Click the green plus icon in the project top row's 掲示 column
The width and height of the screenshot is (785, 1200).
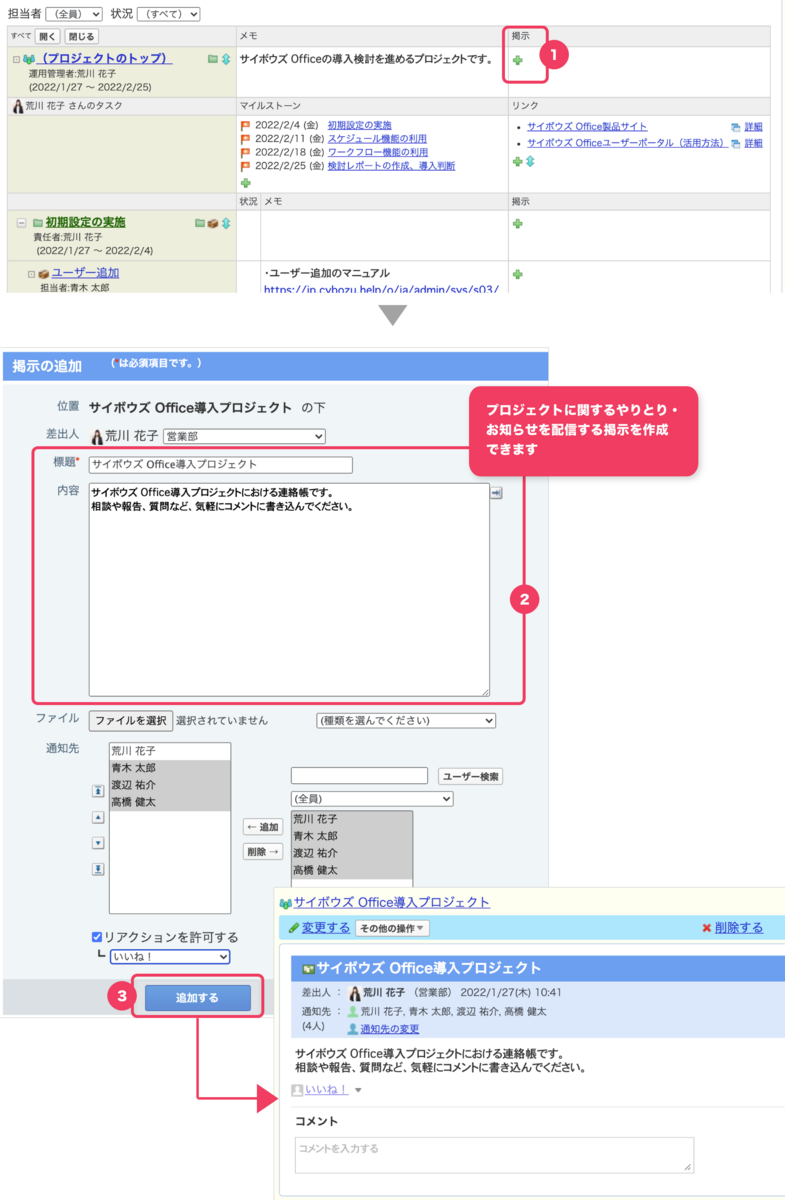tap(518, 60)
